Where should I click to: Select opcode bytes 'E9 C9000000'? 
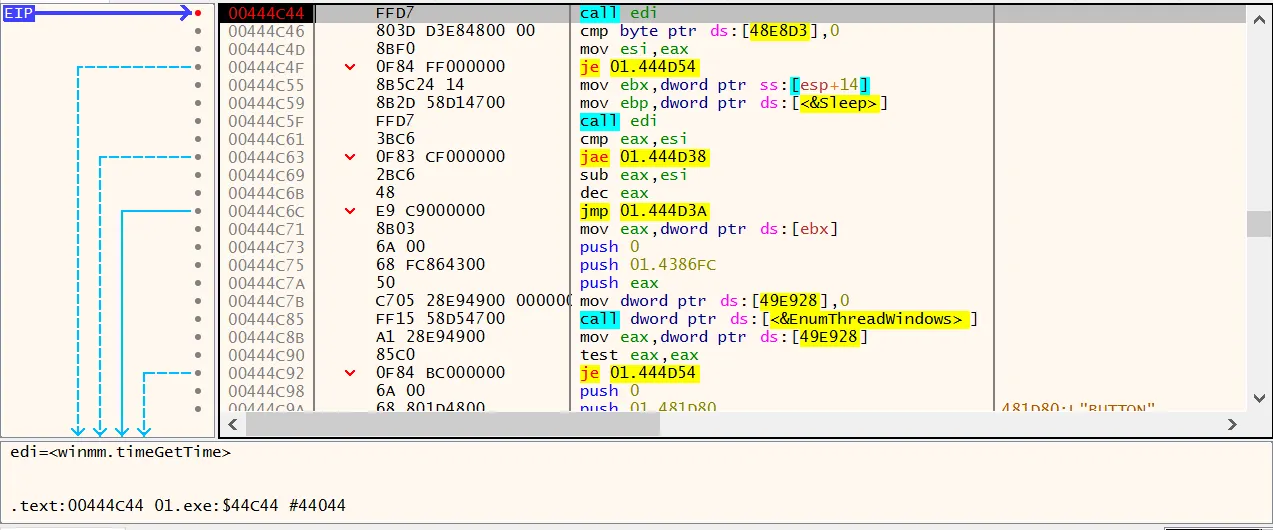click(x=430, y=211)
